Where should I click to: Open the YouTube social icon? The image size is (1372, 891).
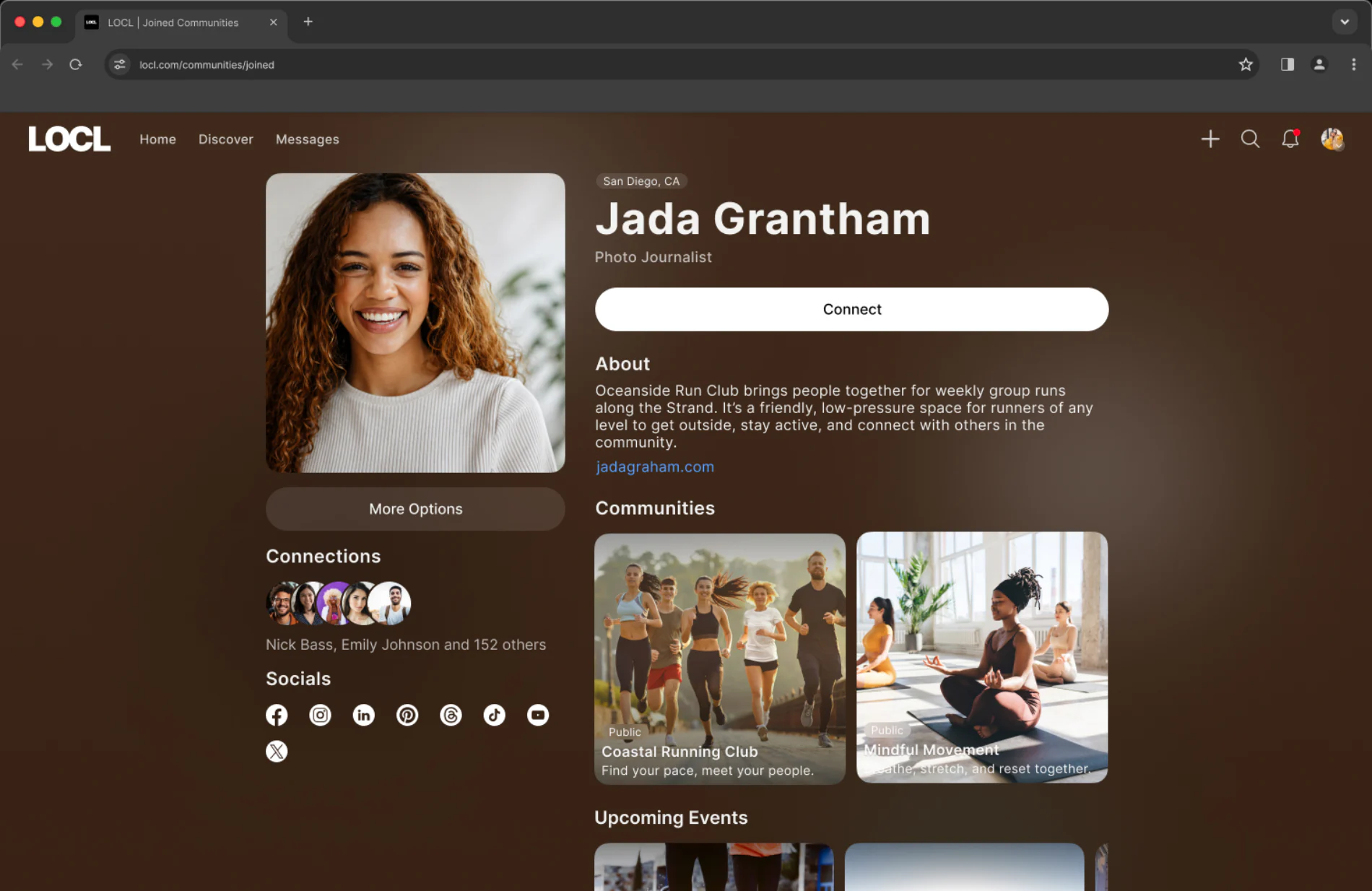pyautogui.click(x=538, y=715)
